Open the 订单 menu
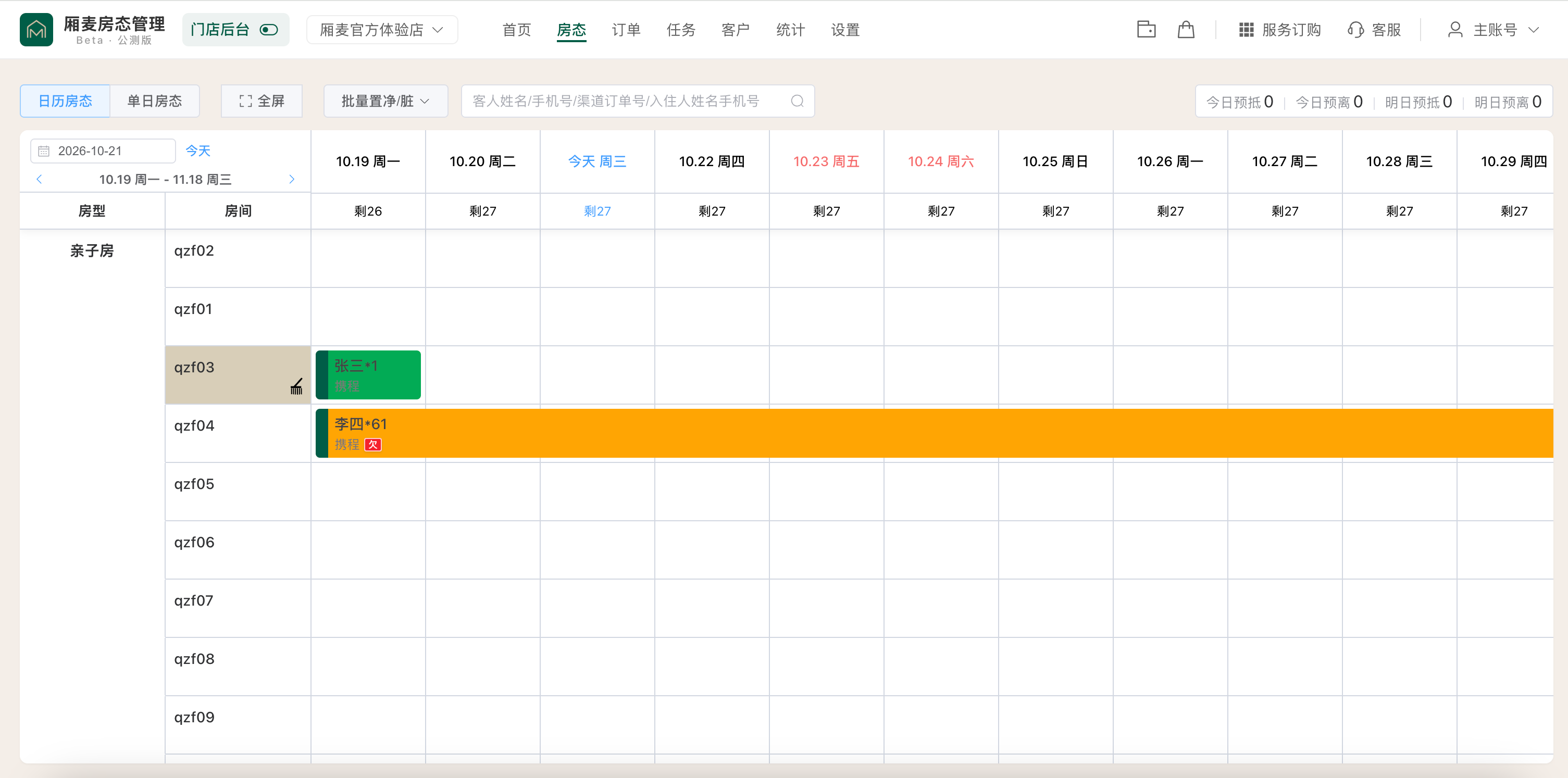This screenshot has width=1568, height=778. point(626,30)
